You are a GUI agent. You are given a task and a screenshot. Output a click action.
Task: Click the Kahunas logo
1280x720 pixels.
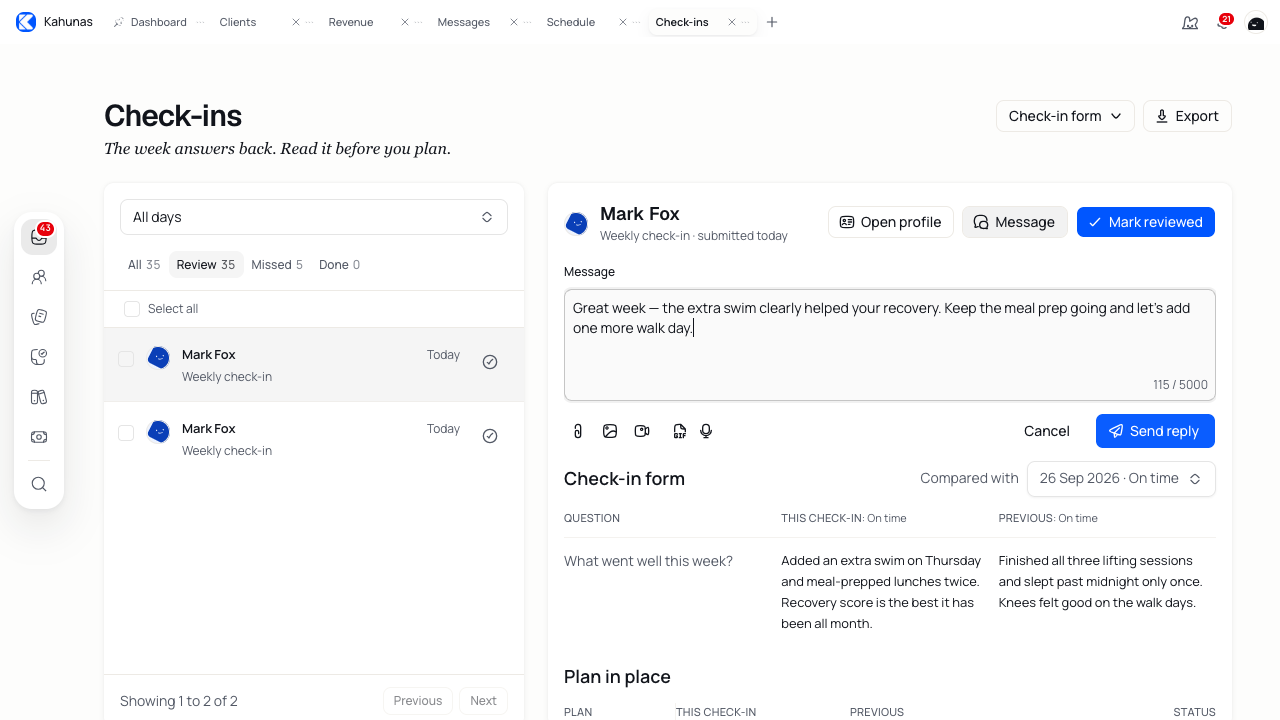[26, 22]
